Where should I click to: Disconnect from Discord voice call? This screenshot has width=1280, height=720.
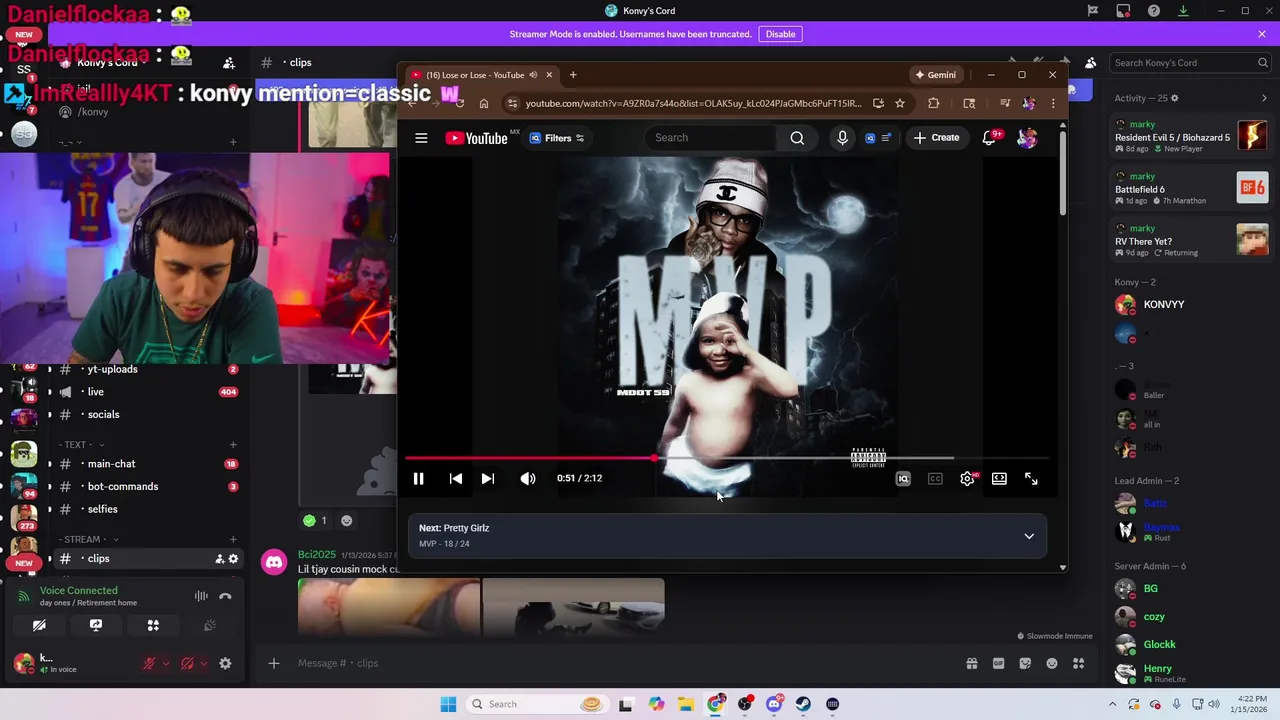[x=225, y=596]
